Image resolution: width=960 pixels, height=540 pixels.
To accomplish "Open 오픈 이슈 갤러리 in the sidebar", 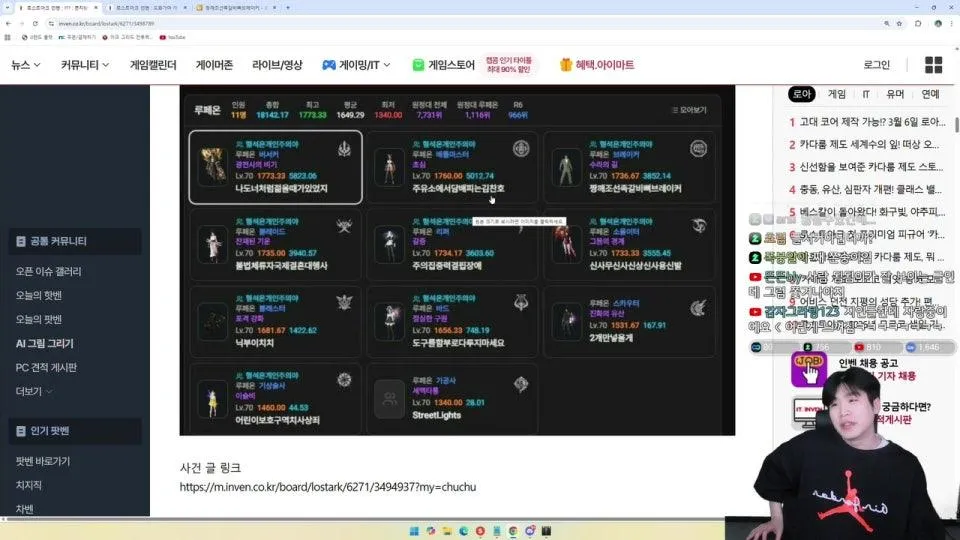I will pos(48,271).
